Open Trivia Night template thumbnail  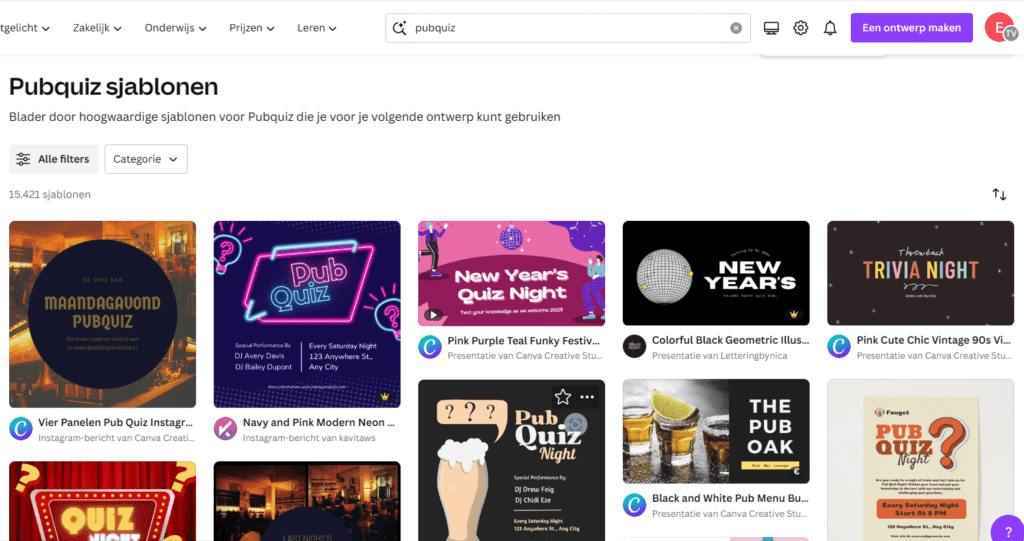pos(920,273)
